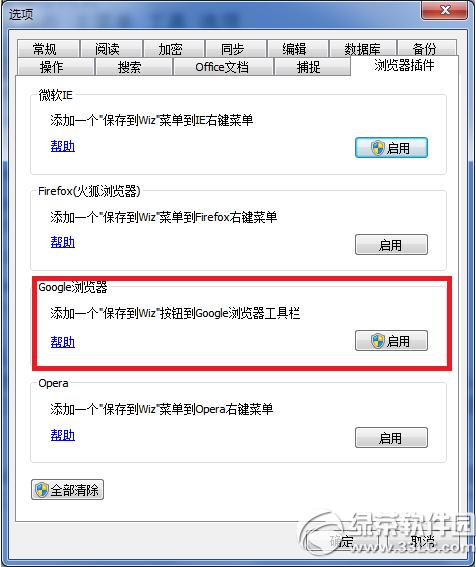Screen dimensions: 476x567
Task: Enable the Google browser toolbar plugin
Action: point(391,341)
